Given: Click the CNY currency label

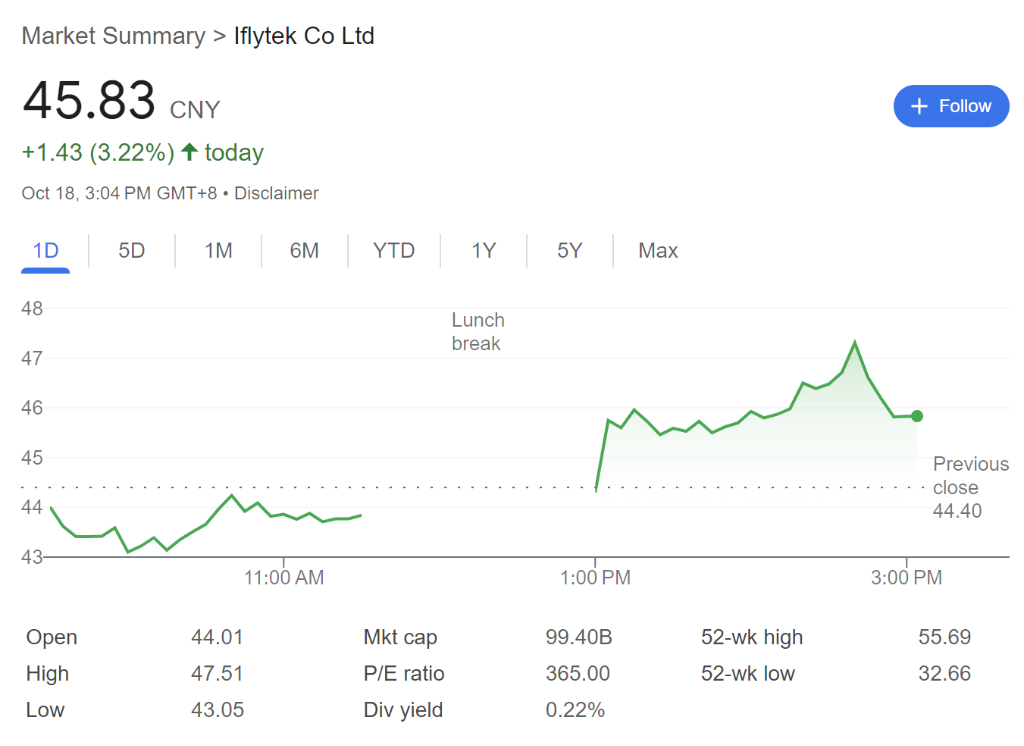Looking at the screenshot, I should tap(195, 110).
